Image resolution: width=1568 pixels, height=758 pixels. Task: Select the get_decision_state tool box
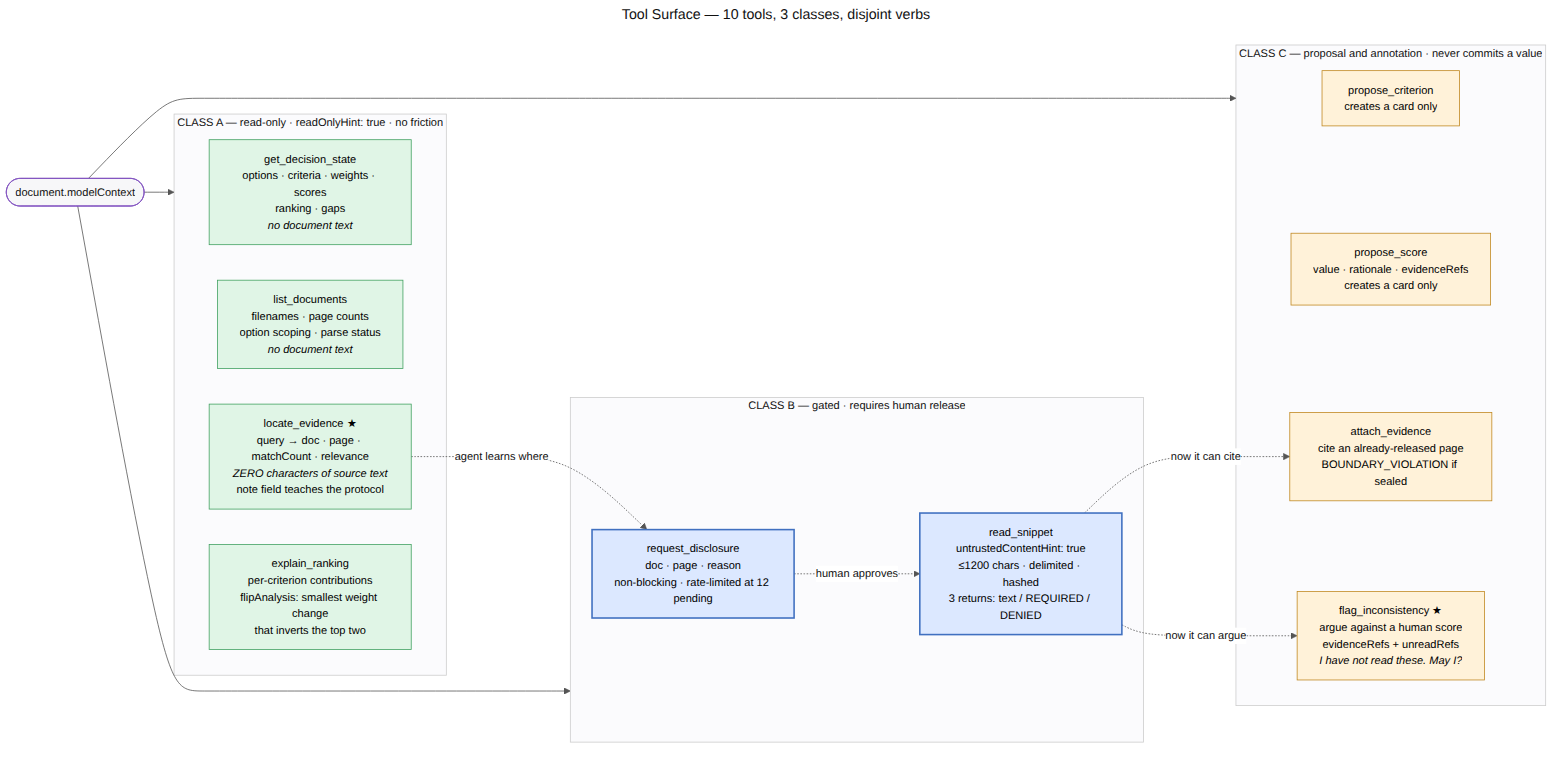pyautogui.click(x=310, y=192)
